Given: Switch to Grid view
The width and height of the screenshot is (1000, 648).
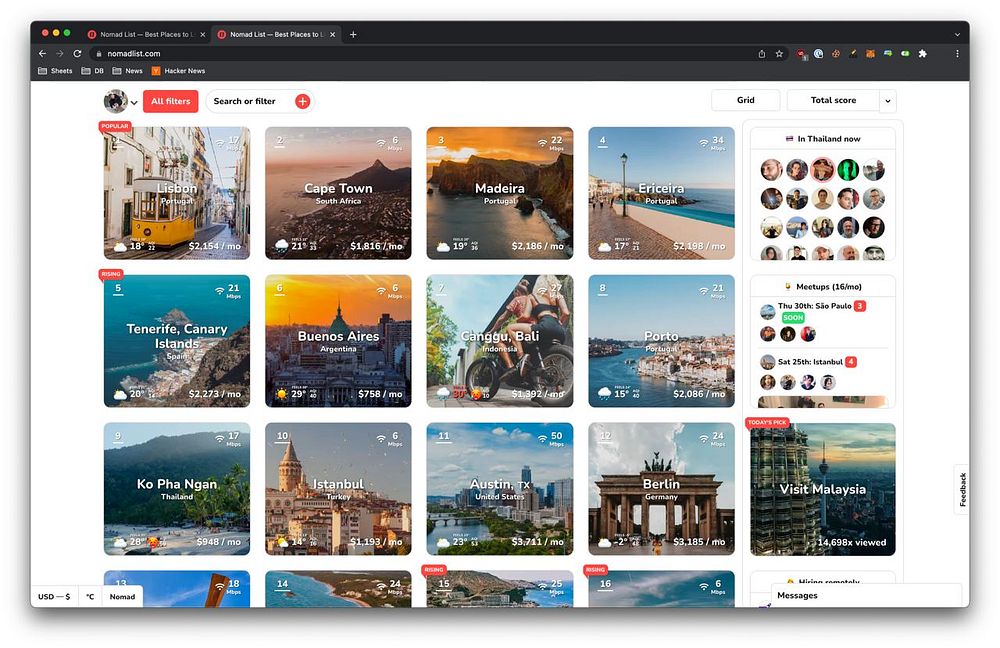Looking at the screenshot, I should 746,100.
